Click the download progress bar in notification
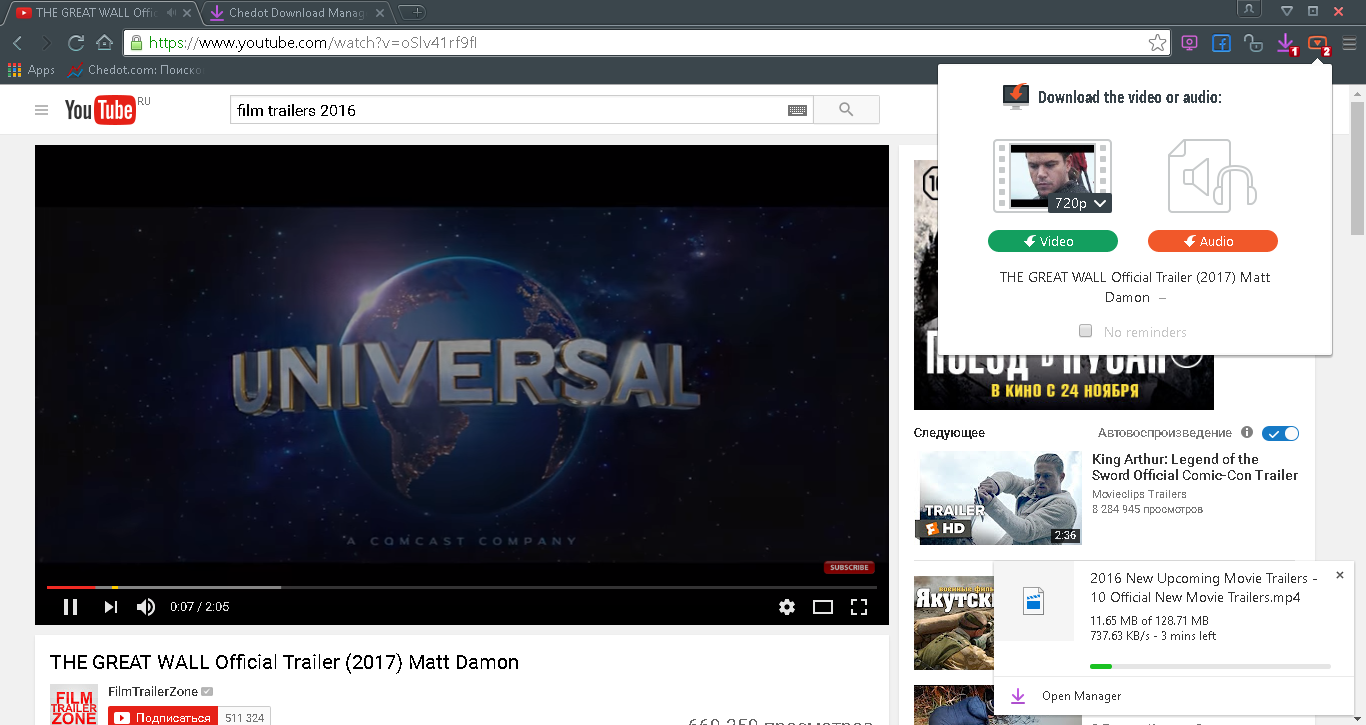 1210,666
